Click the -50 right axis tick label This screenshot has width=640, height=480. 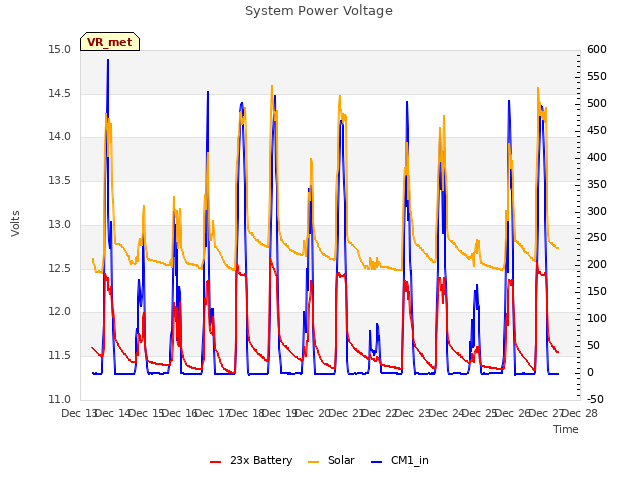597,399
